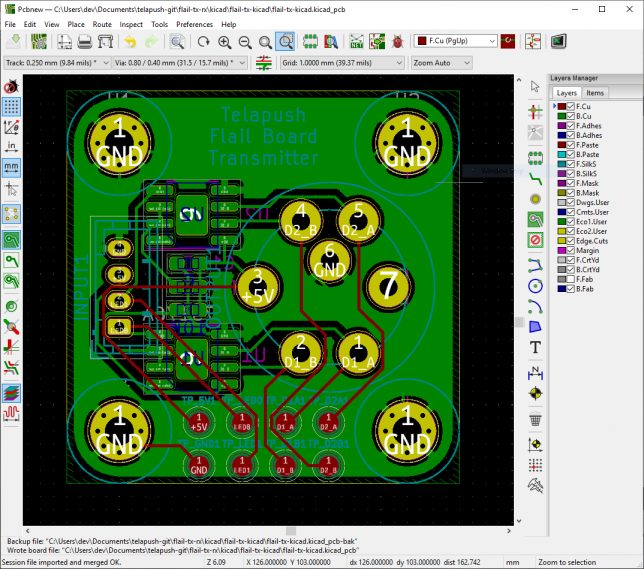Select the Add filled zone tool
The height and width of the screenshot is (569, 644).
click(535, 220)
